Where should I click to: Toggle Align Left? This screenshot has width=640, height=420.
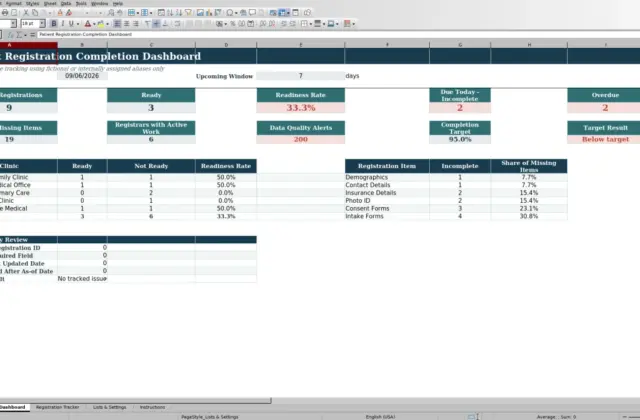pos(117,24)
